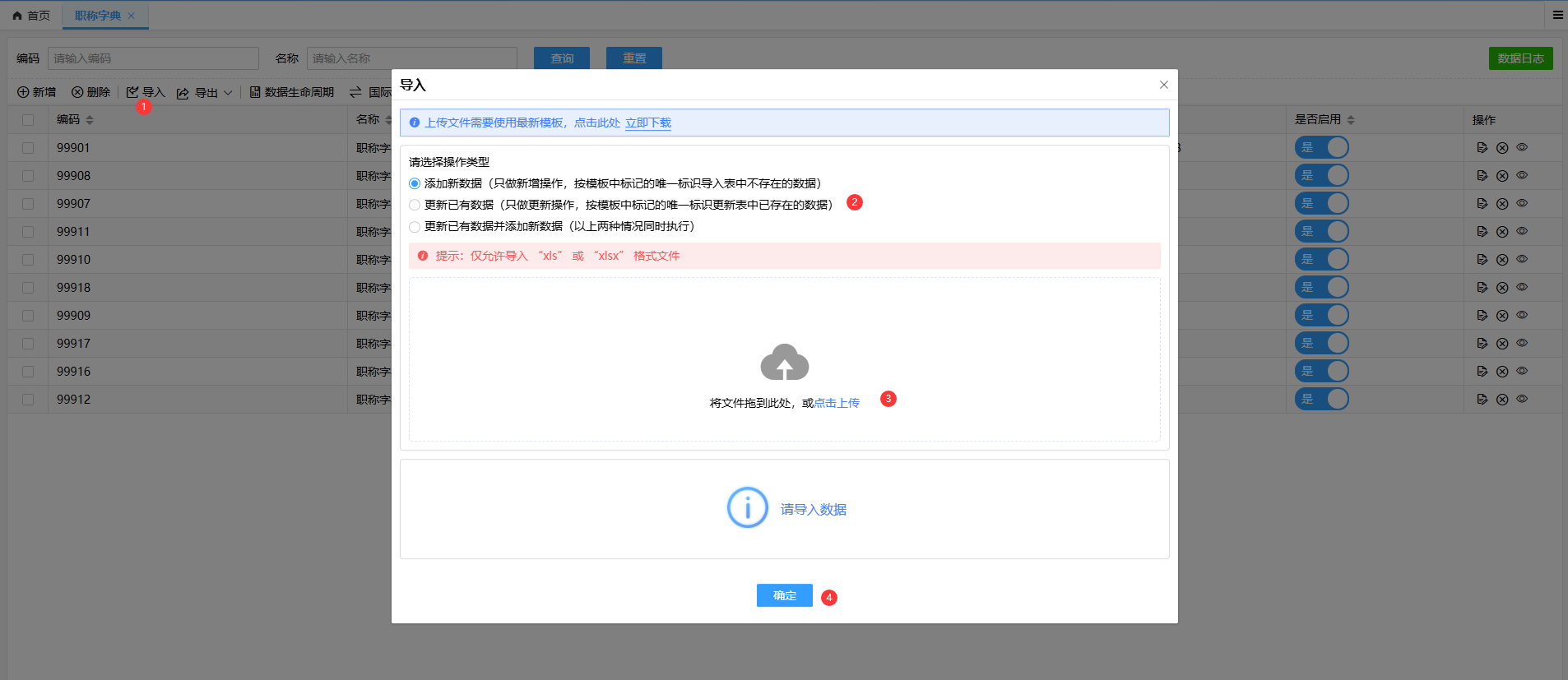1568x680 pixels.
Task: Select the 更新已有数据 radio option
Action: [x=415, y=205]
